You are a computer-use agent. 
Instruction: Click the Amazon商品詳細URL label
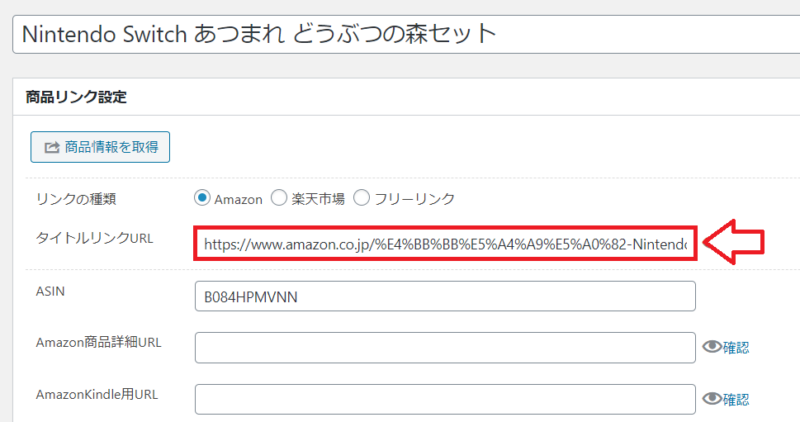pyautogui.click(x=98, y=342)
